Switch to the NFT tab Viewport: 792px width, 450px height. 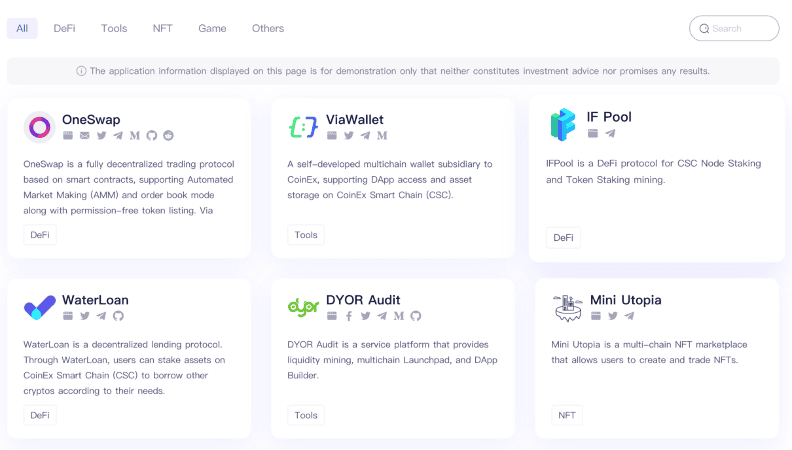tap(163, 28)
